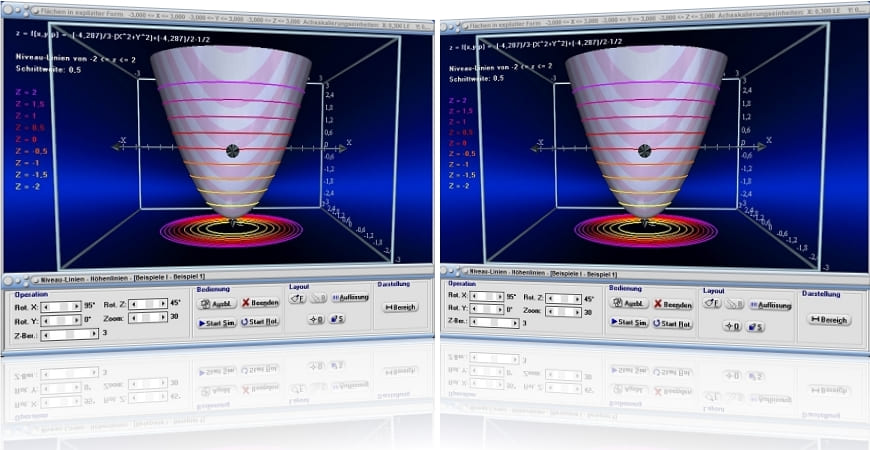Viewport: 870px width, 450px height.
Task: Click Zoom slider track, left window
Action: (x=148, y=317)
